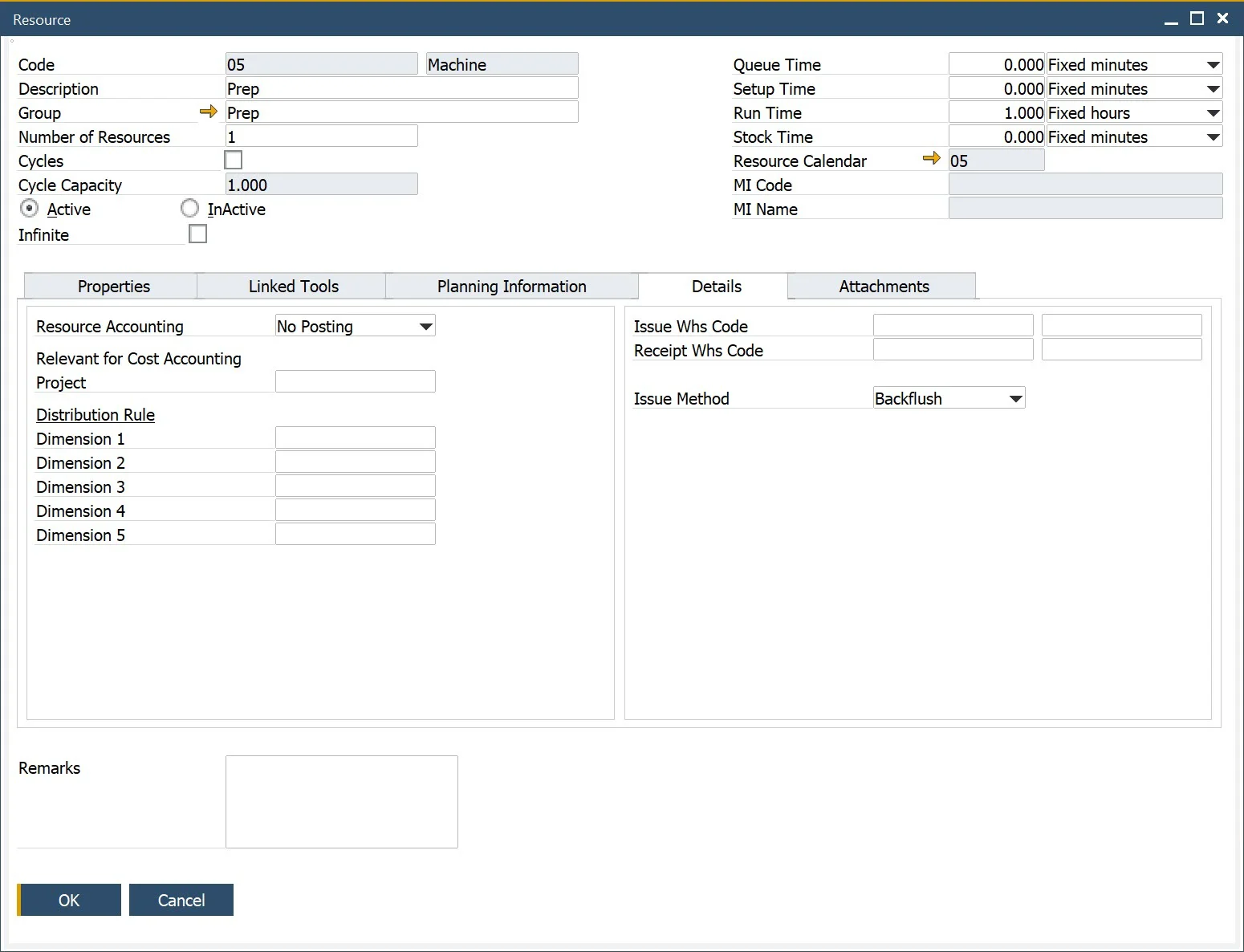Viewport: 1244px width, 952px height.
Task: Enable the Cycles checkbox
Action: (x=234, y=161)
